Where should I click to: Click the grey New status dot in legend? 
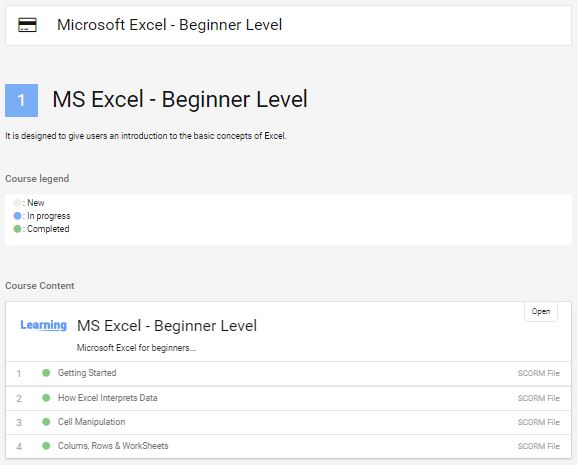pos(17,202)
